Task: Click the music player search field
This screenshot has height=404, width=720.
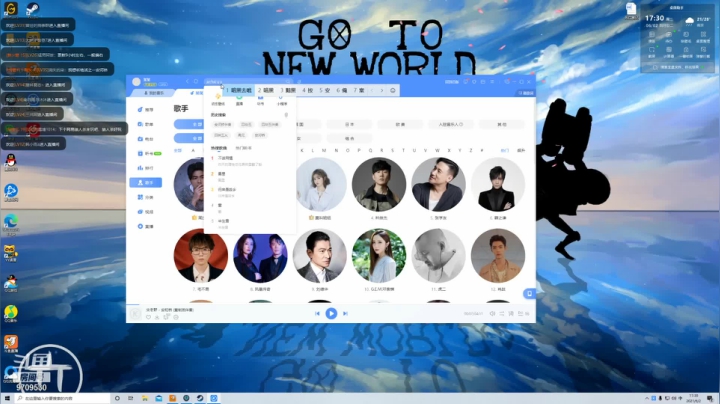Action: 248,82
